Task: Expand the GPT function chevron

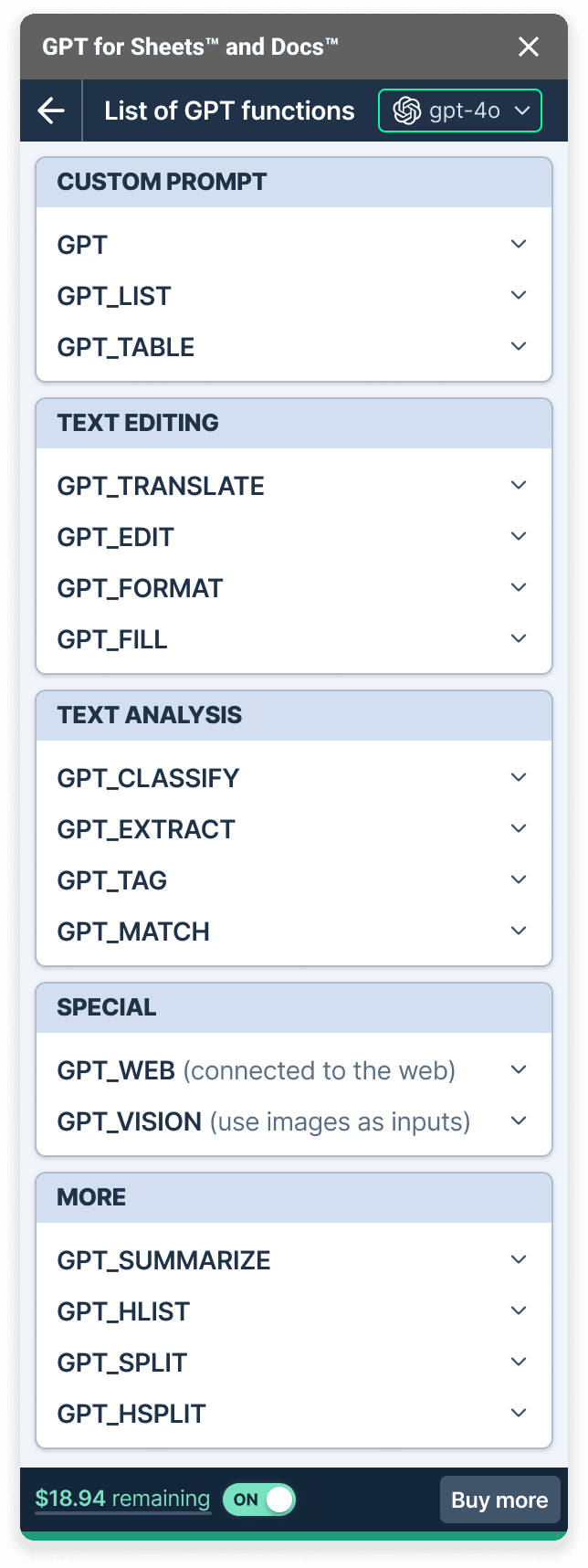Action: click(519, 244)
